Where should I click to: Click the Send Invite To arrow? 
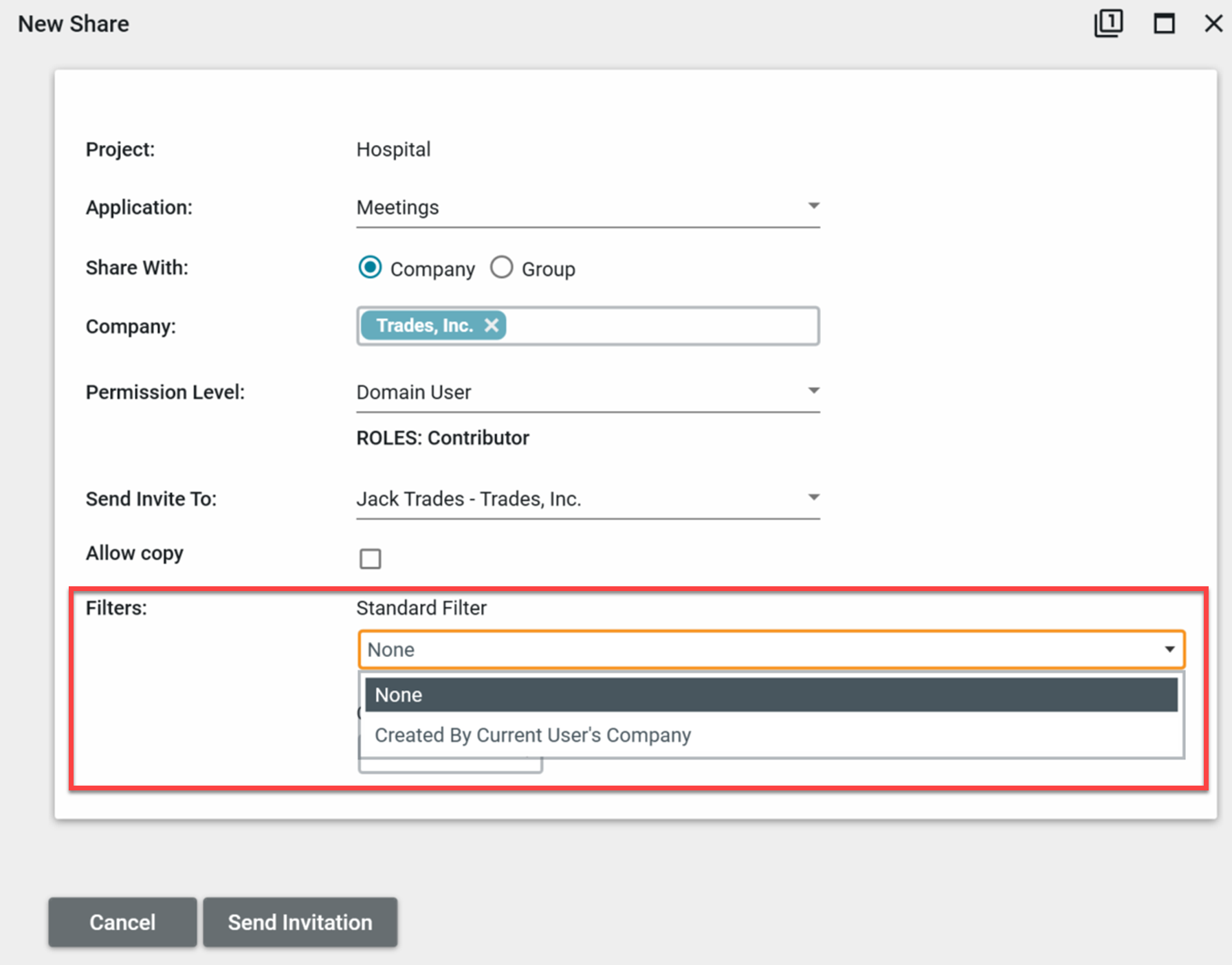coord(813,498)
